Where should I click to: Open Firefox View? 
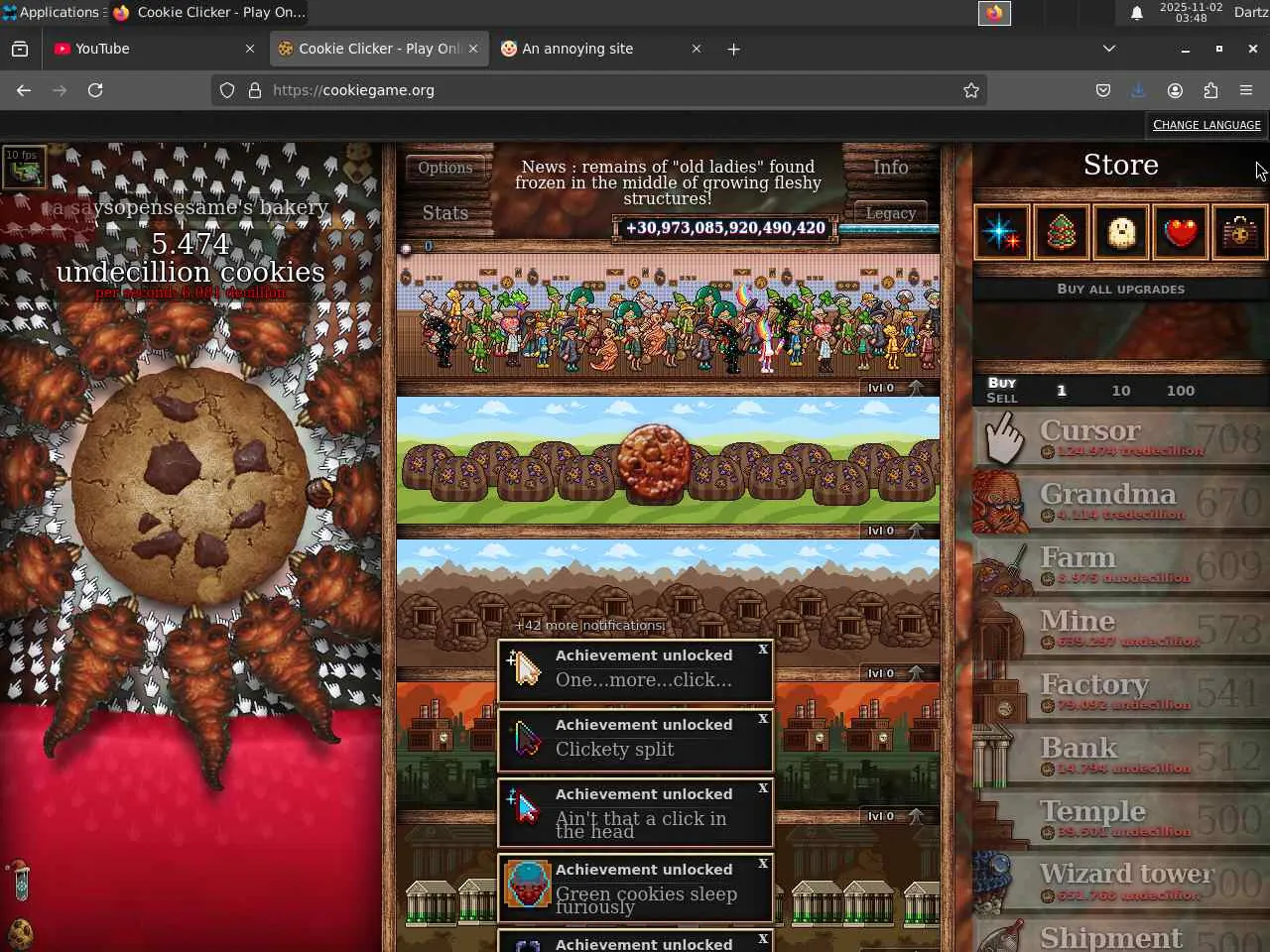pyautogui.click(x=20, y=49)
